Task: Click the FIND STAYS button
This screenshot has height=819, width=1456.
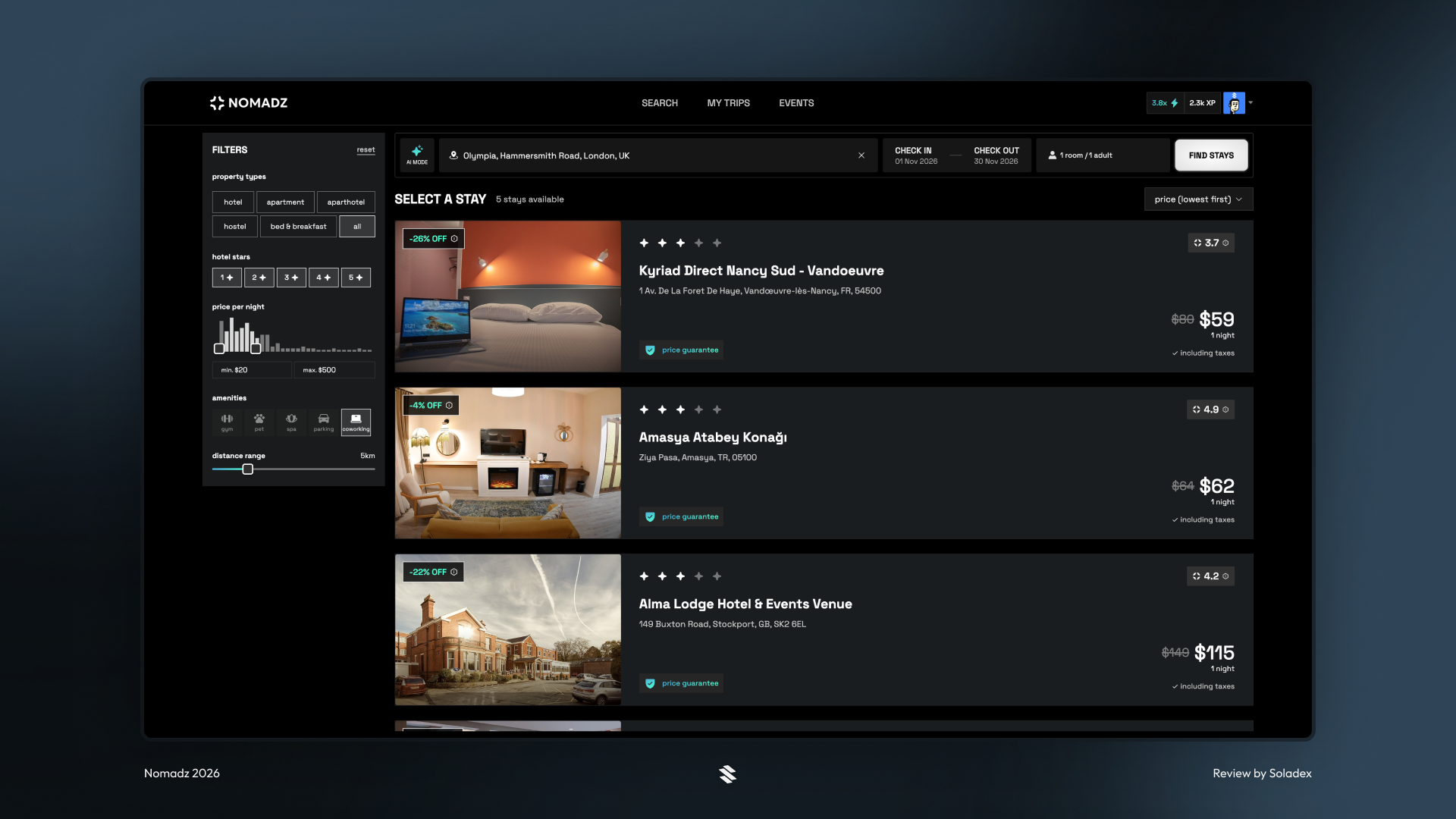Action: (x=1211, y=155)
